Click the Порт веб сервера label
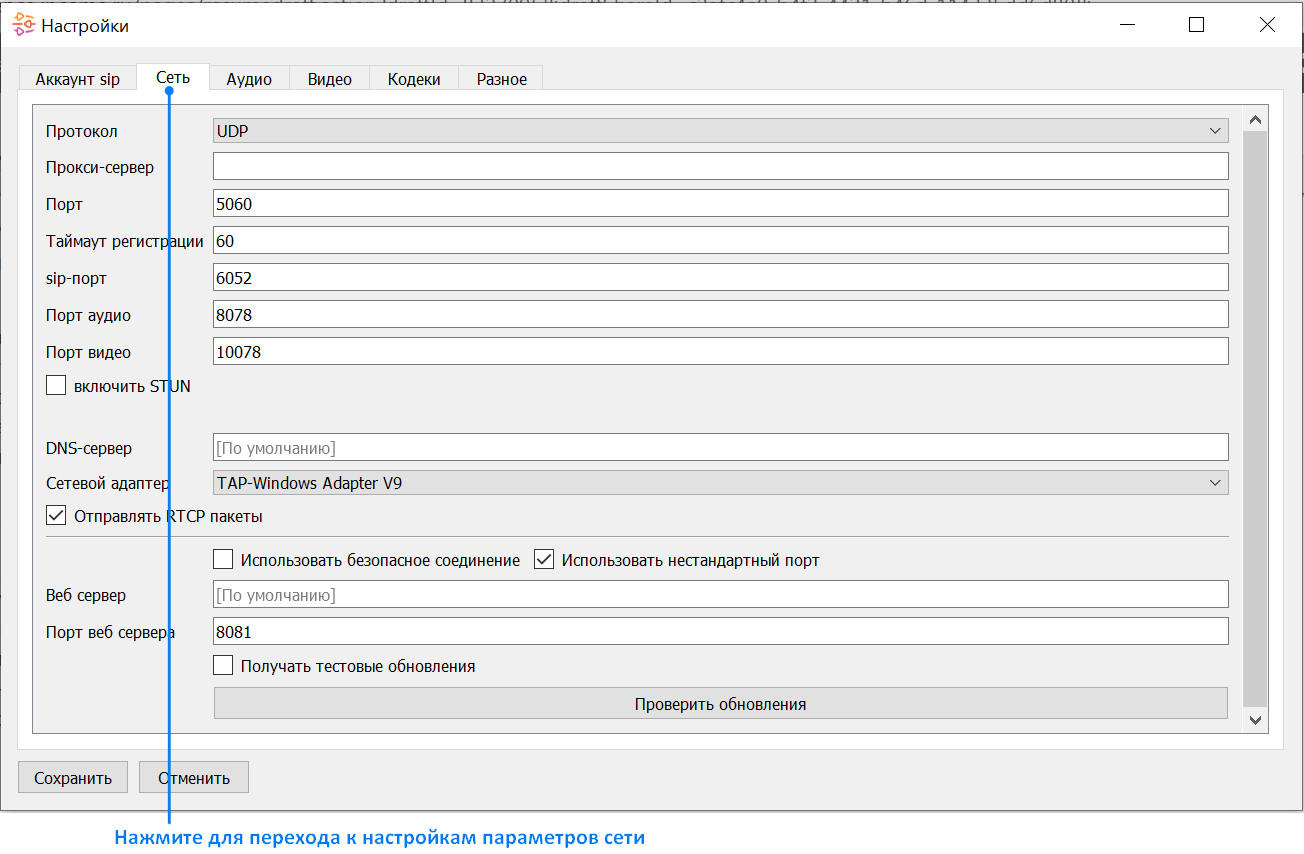Viewport: 1304px width, 854px height. click(111, 632)
